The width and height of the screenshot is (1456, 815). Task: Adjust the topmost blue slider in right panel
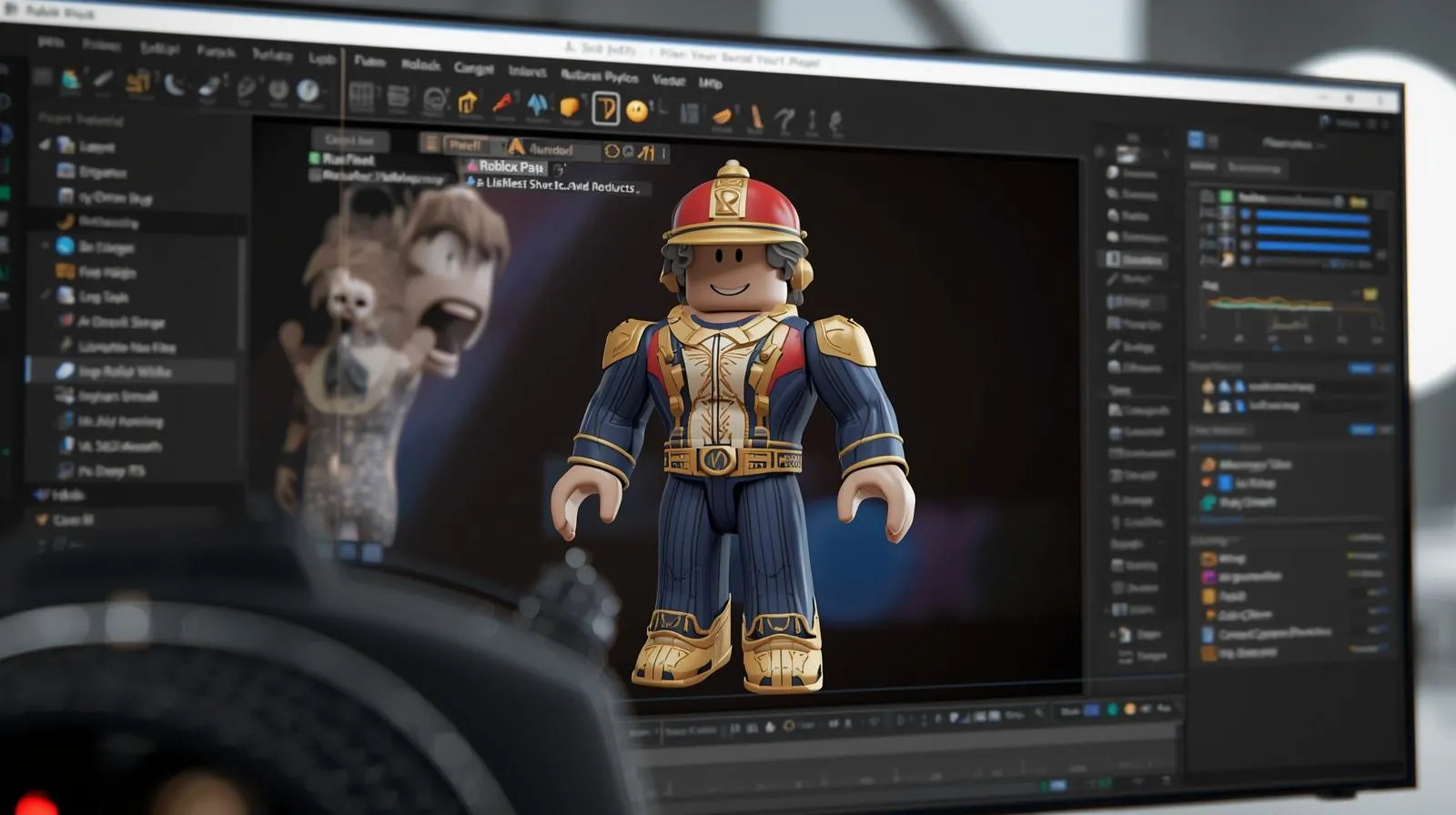(x=1312, y=216)
